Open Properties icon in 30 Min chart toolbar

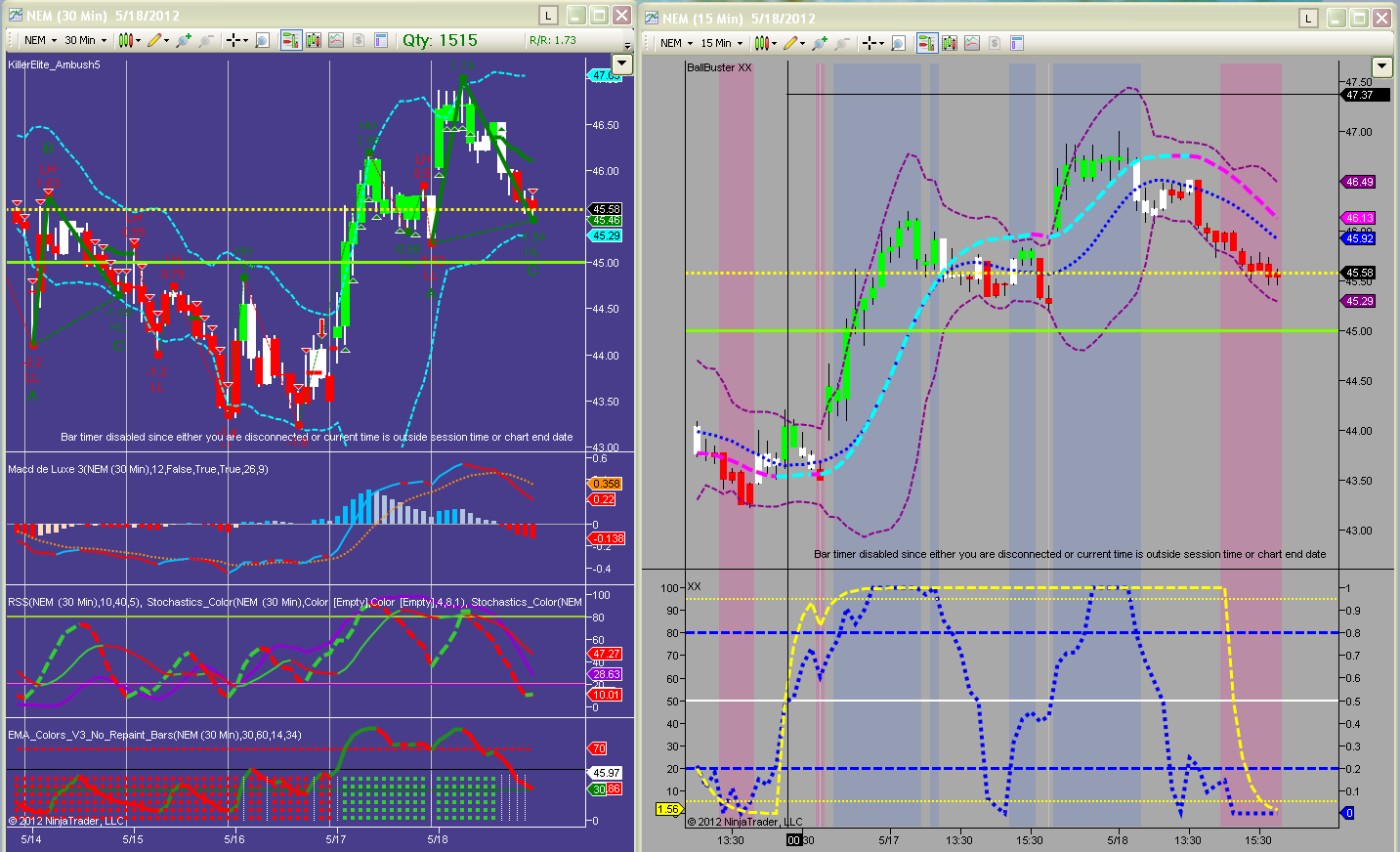(381, 40)
